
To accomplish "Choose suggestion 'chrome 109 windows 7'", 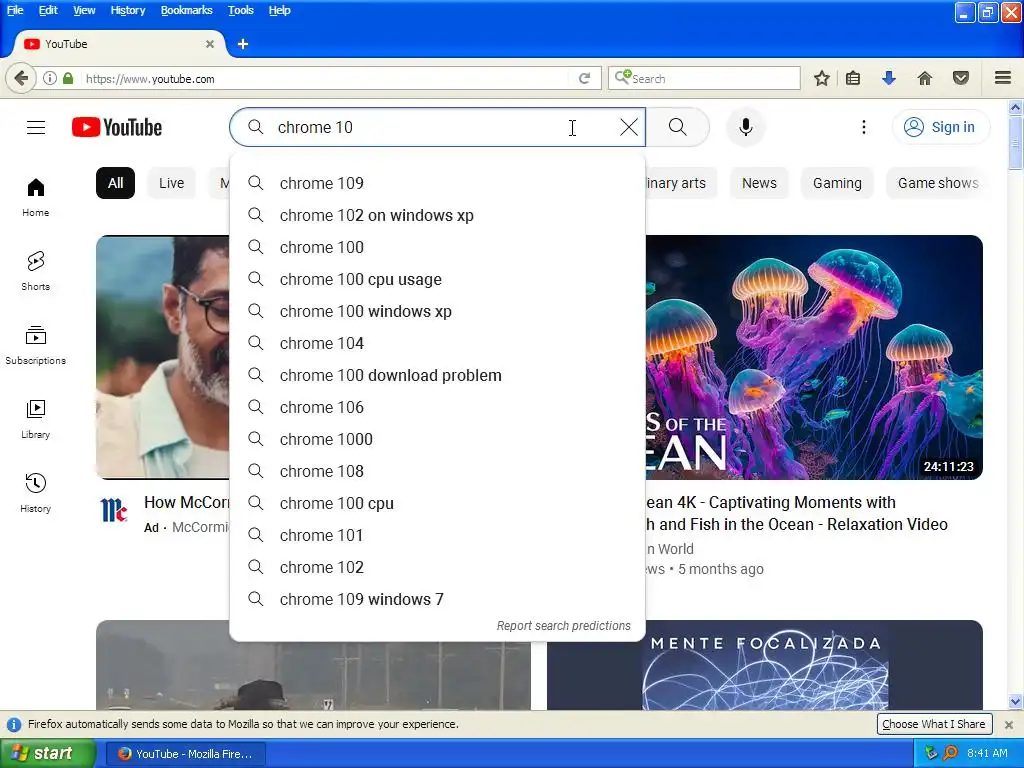I will (x=438, y=599).
